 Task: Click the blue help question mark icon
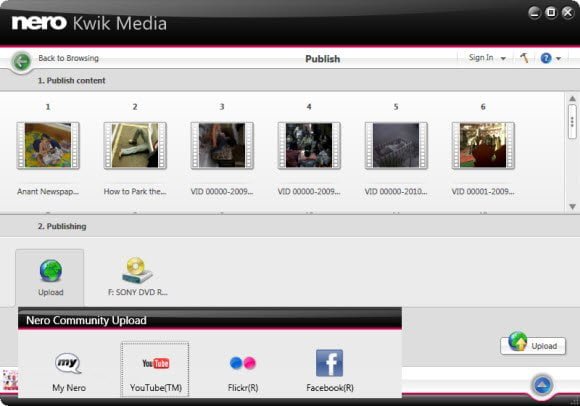point(546,58)
